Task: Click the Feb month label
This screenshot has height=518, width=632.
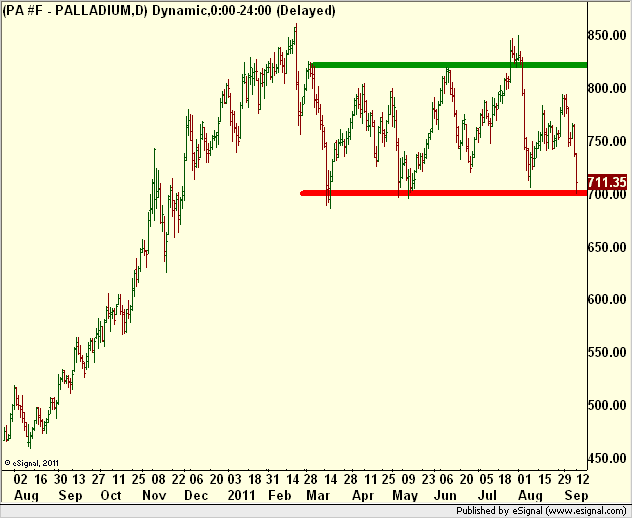Action: pos(279,495)
